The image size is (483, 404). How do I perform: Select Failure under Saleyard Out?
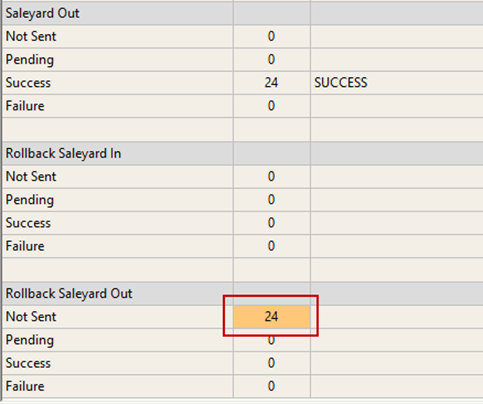tap(25, 106)
